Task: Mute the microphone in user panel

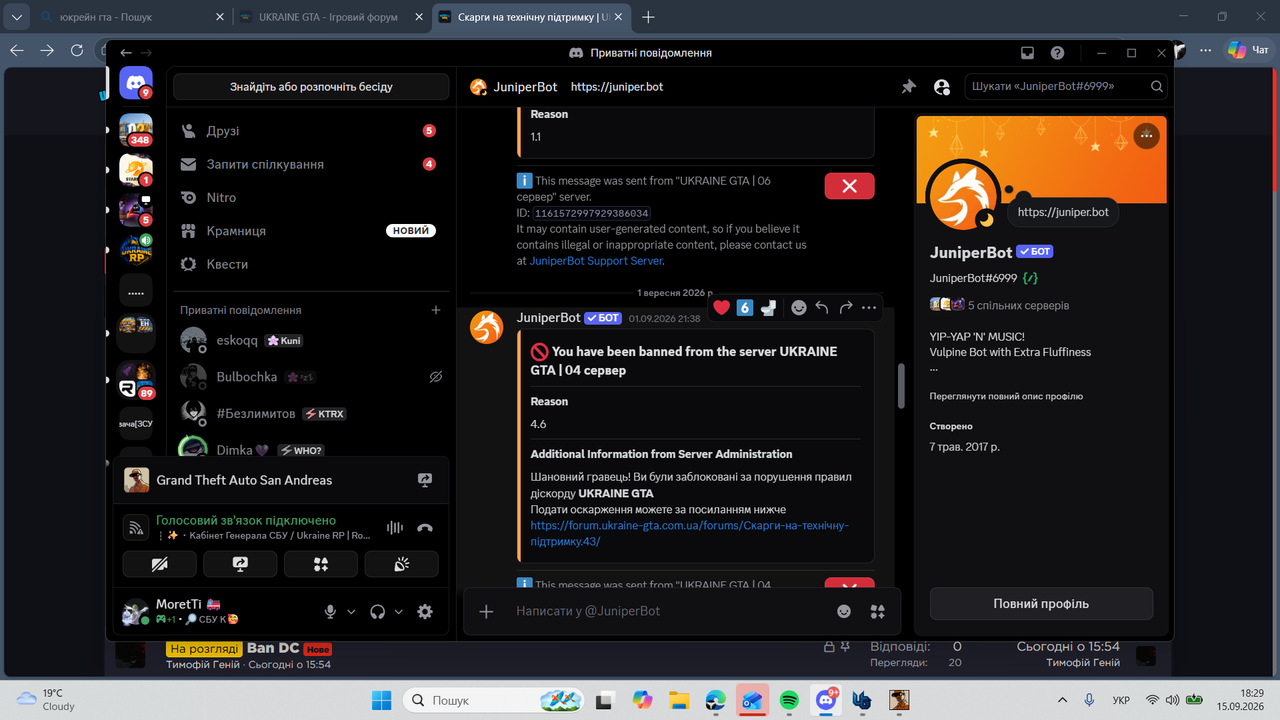Action: coord(330,612)
